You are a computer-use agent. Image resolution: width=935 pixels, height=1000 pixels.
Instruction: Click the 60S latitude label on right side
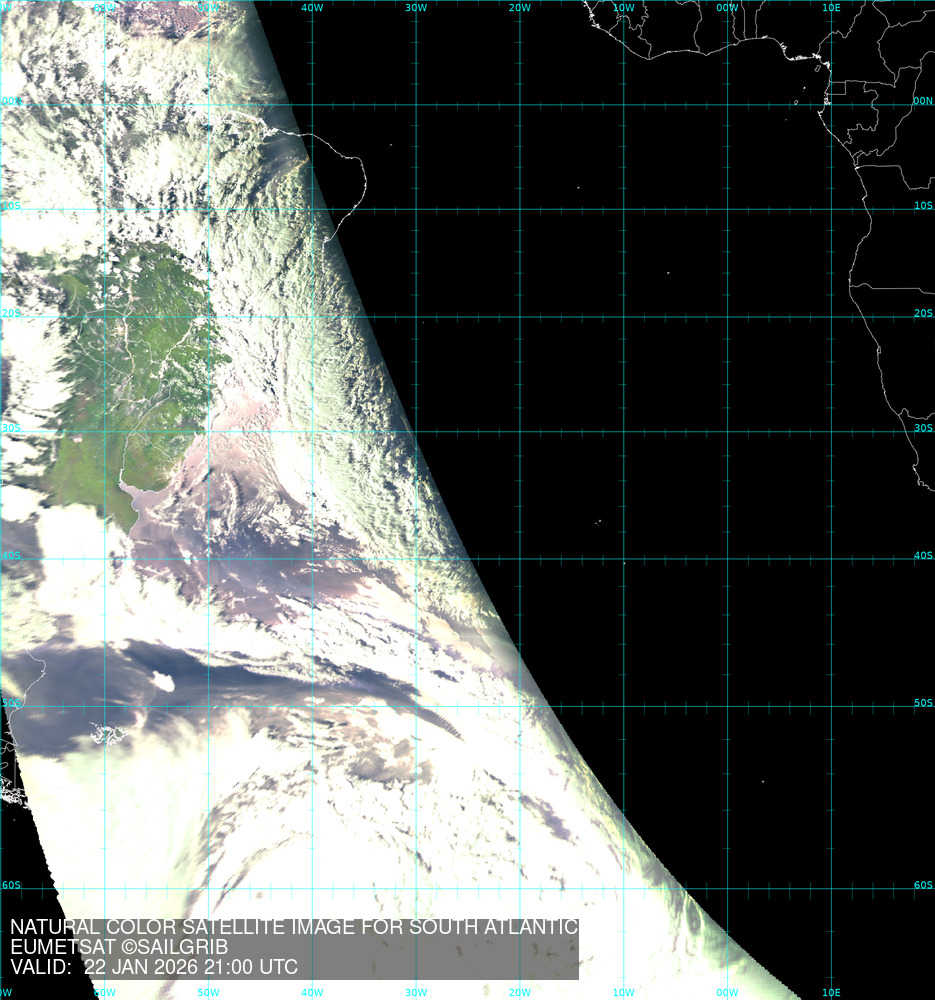pyautogui.click(x=922, y=886)
